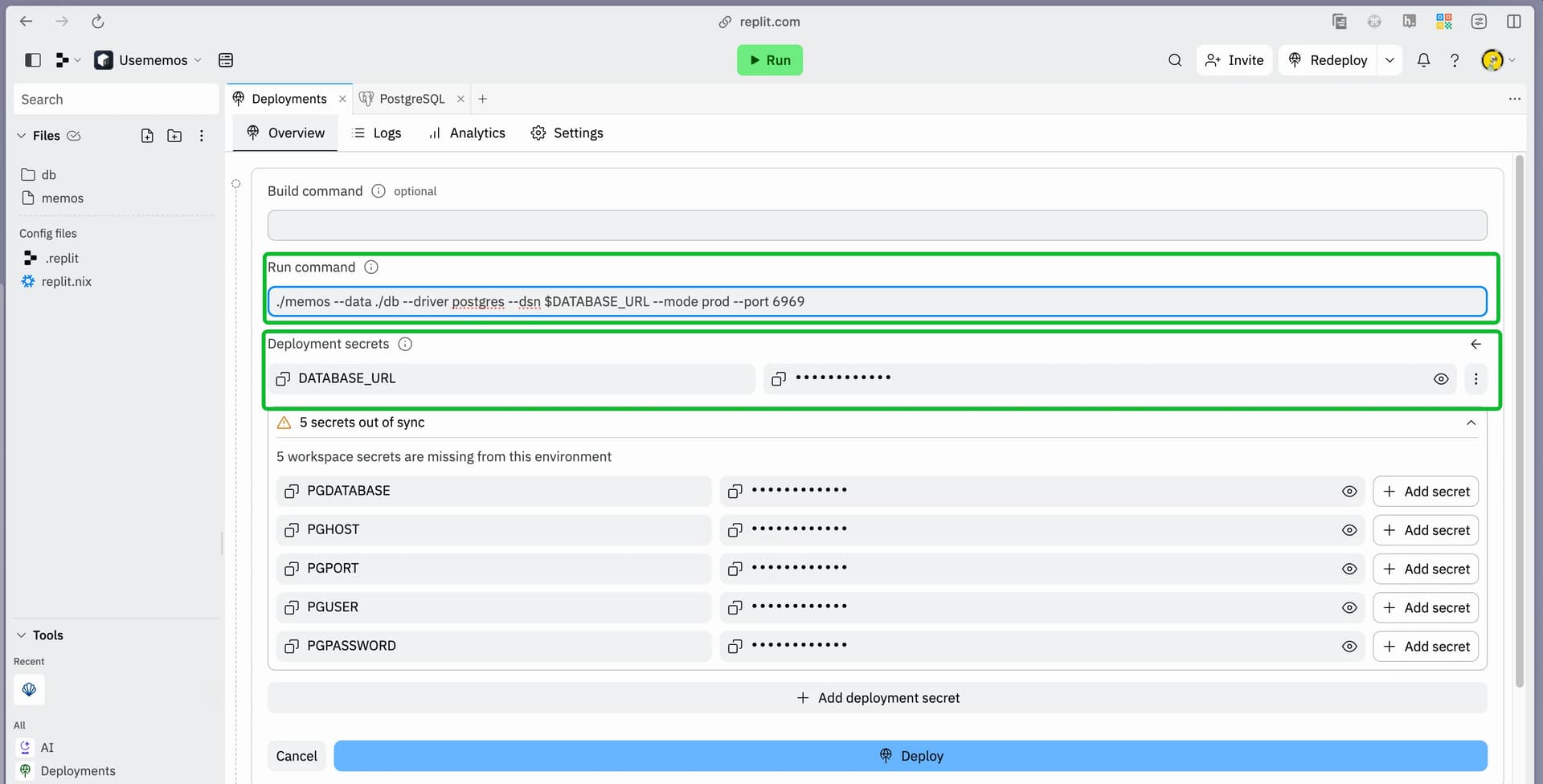Toggle the left sidebar panel icon
Viewport: 1543px width, 784px height.
tap(33, 60)
